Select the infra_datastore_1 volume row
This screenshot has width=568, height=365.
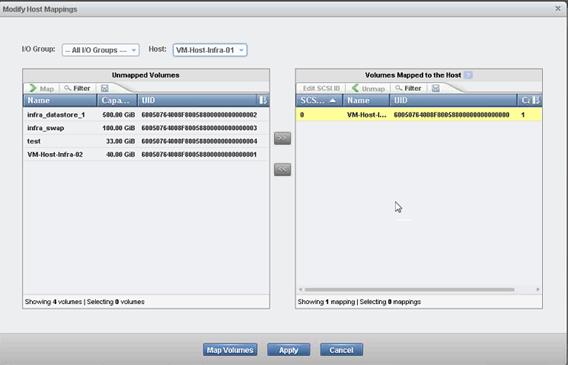[146, 115]
